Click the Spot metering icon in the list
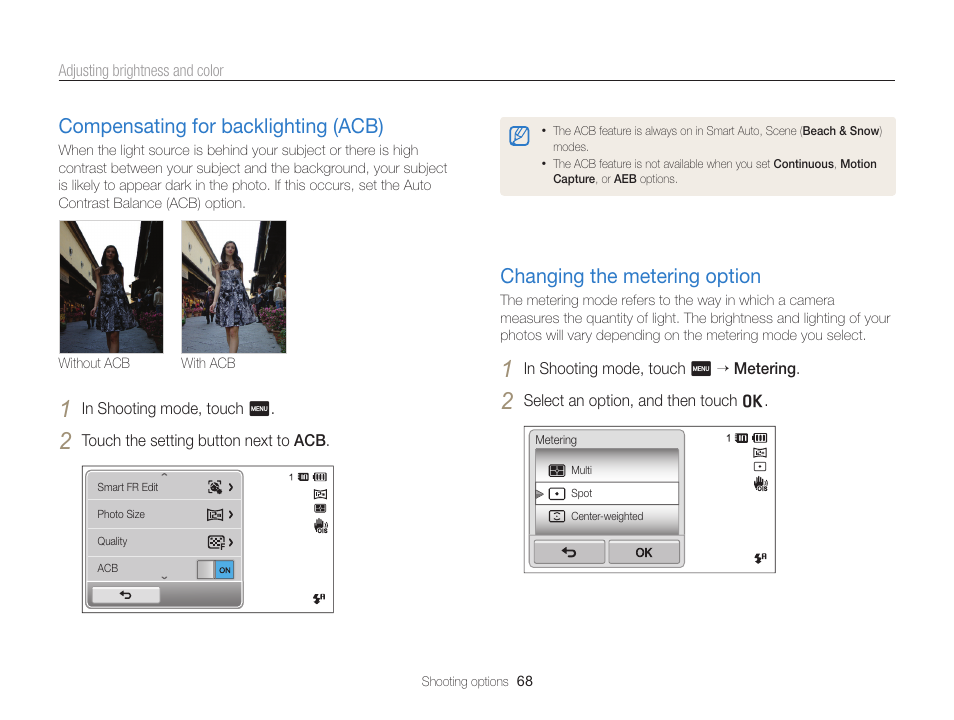The image size is (954, 720). tap(557, 494)
